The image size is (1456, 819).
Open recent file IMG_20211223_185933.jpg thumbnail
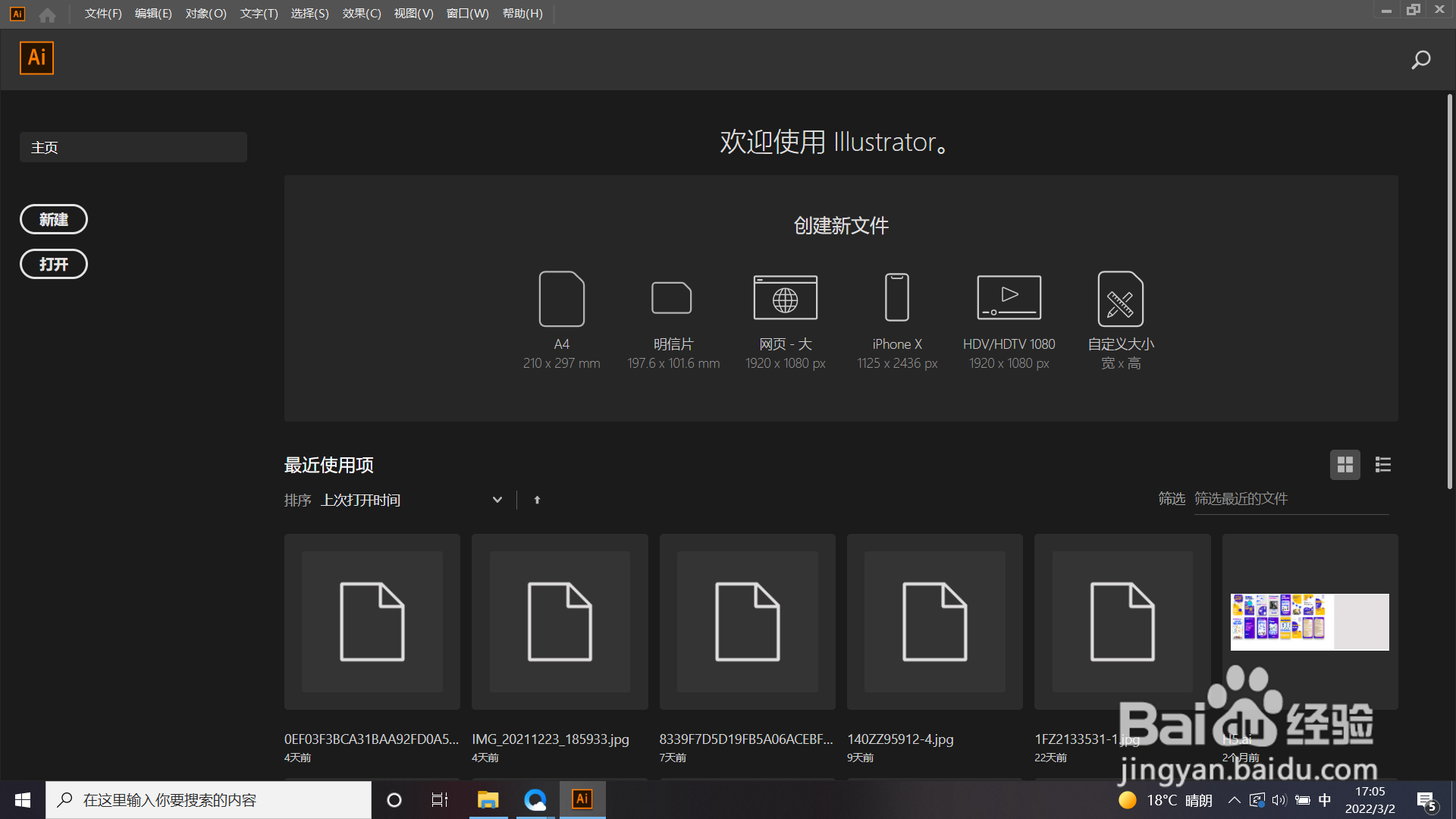(x=560, y=622)
